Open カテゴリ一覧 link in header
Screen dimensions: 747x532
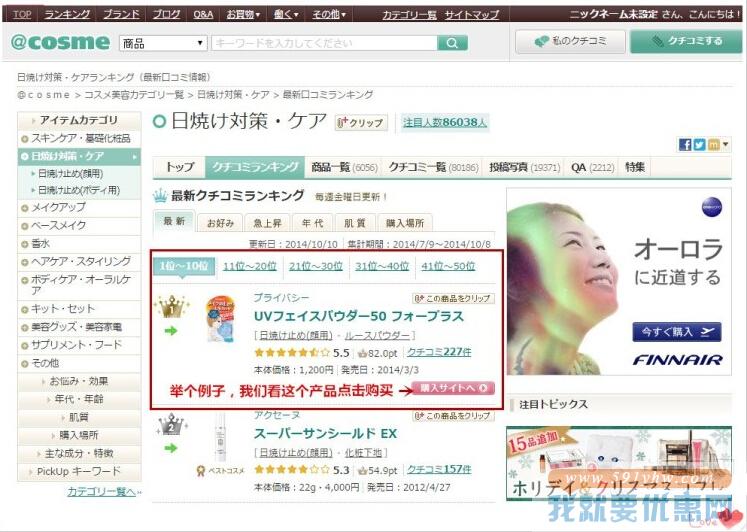[x=409, y=15]
